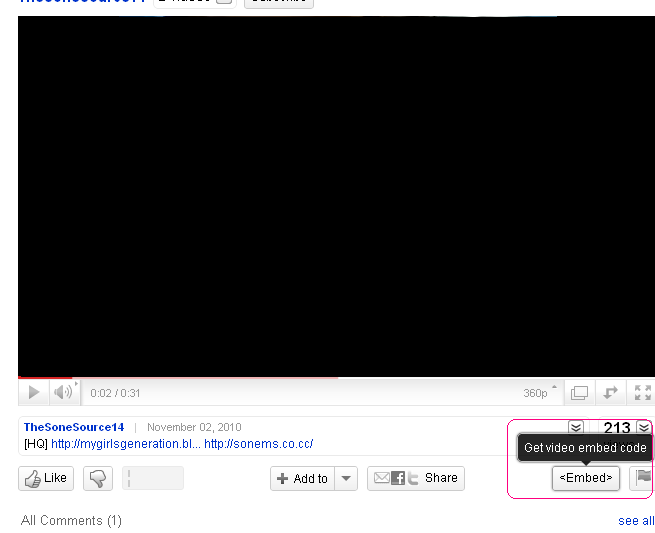Play the video with the play button

click(34, 393)
